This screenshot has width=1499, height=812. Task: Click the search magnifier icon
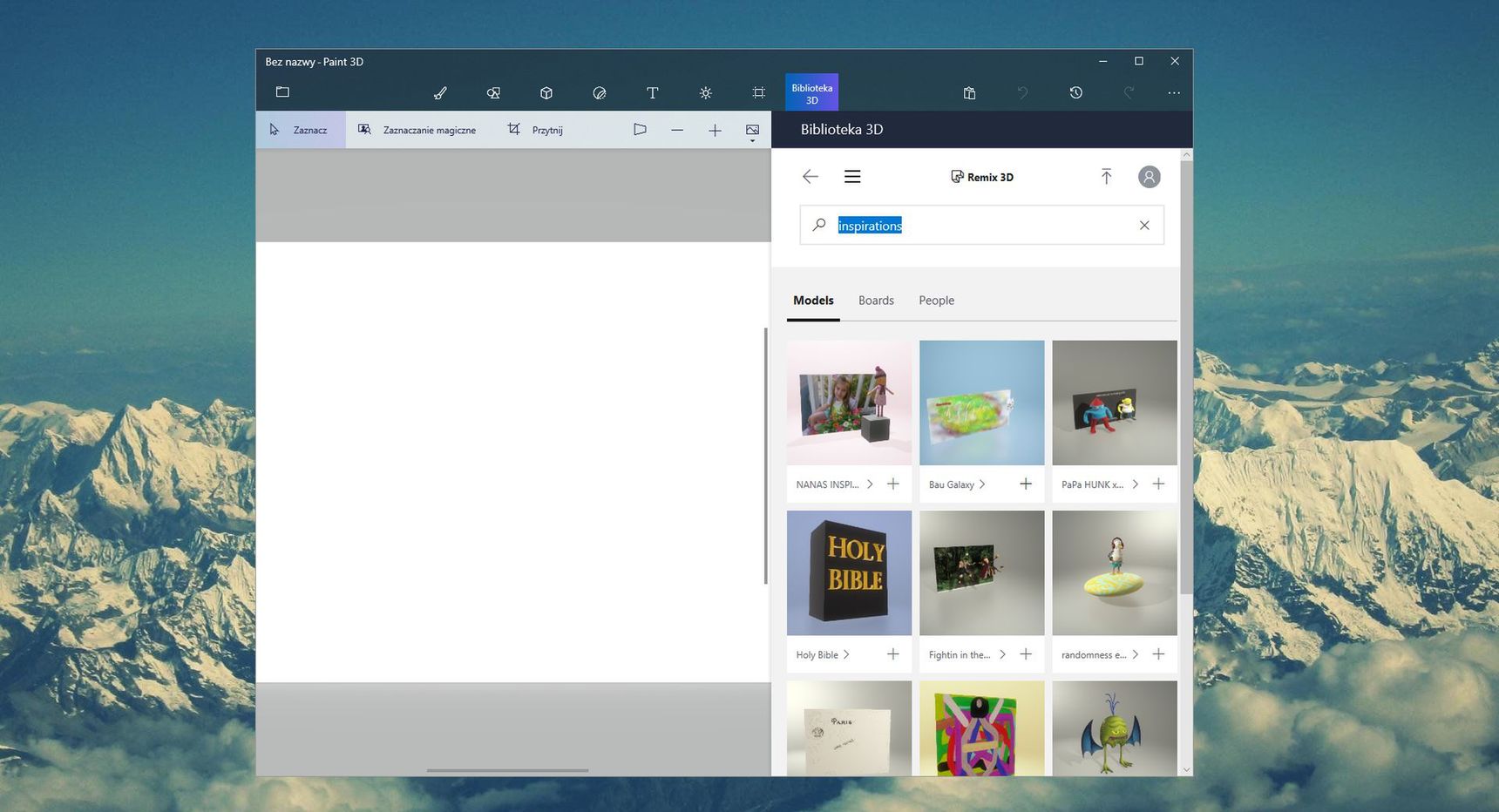[818, 225]
